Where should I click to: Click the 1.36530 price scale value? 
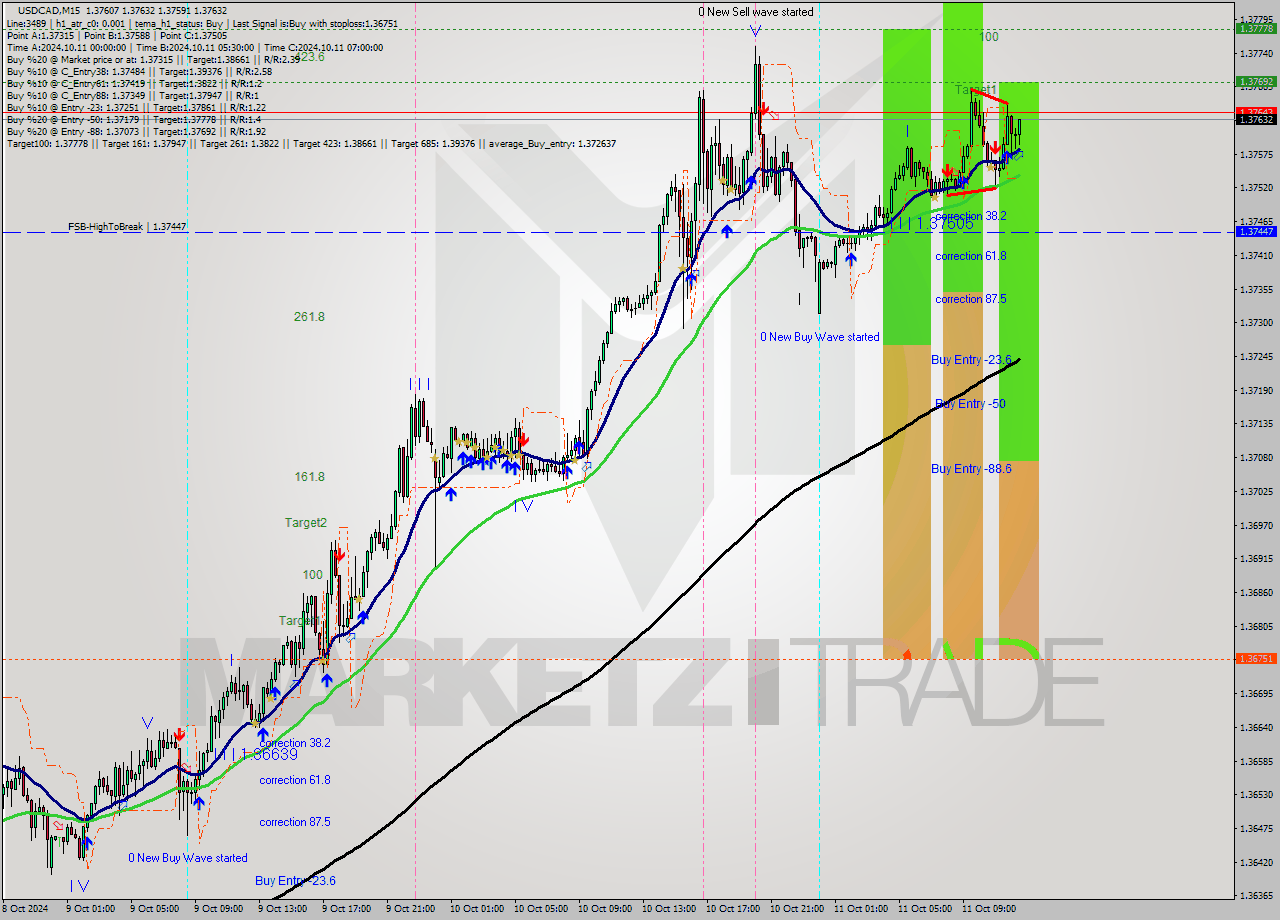click(x=1256, y=794)
